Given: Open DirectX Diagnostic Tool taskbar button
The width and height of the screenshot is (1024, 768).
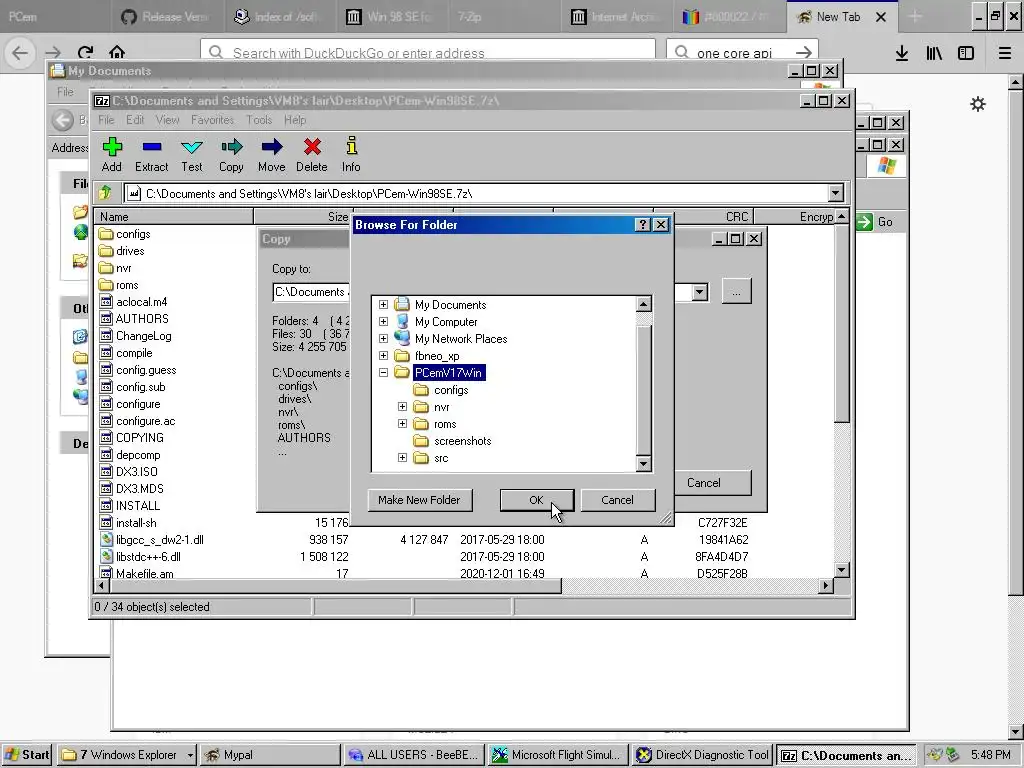Looking at the screenshot, I should coord(703,755).
